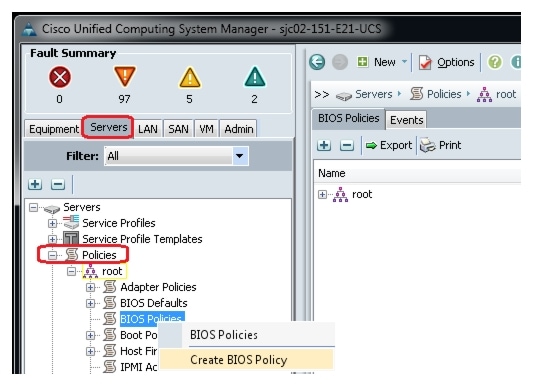The height and width of the screenshot is (387, 534).
Task: Open the Admin tab
Action: [x=238, y=129]
